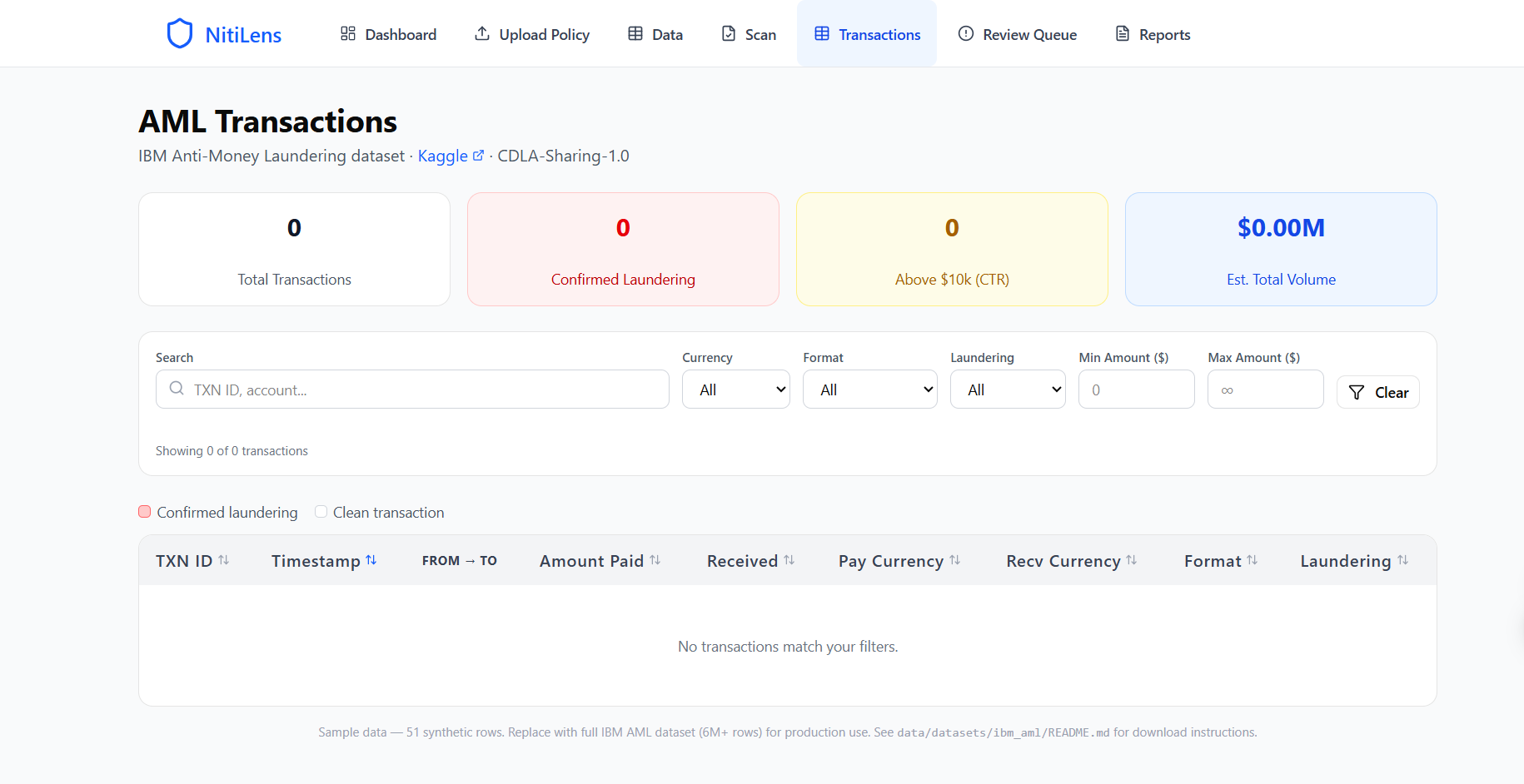Open the Laundering filter dropdown
This screenshot has height=784, width=1524.
pos(1007,390)
